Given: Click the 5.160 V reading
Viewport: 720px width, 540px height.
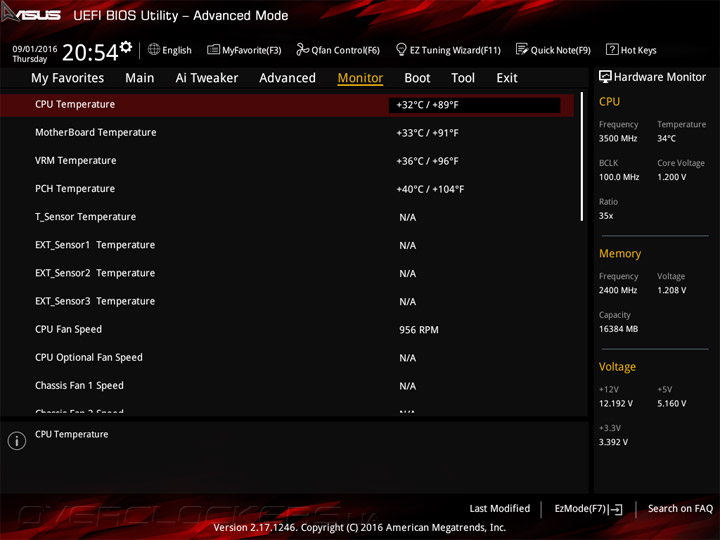Looking at the screenshot, I should [x=672, y=404].
